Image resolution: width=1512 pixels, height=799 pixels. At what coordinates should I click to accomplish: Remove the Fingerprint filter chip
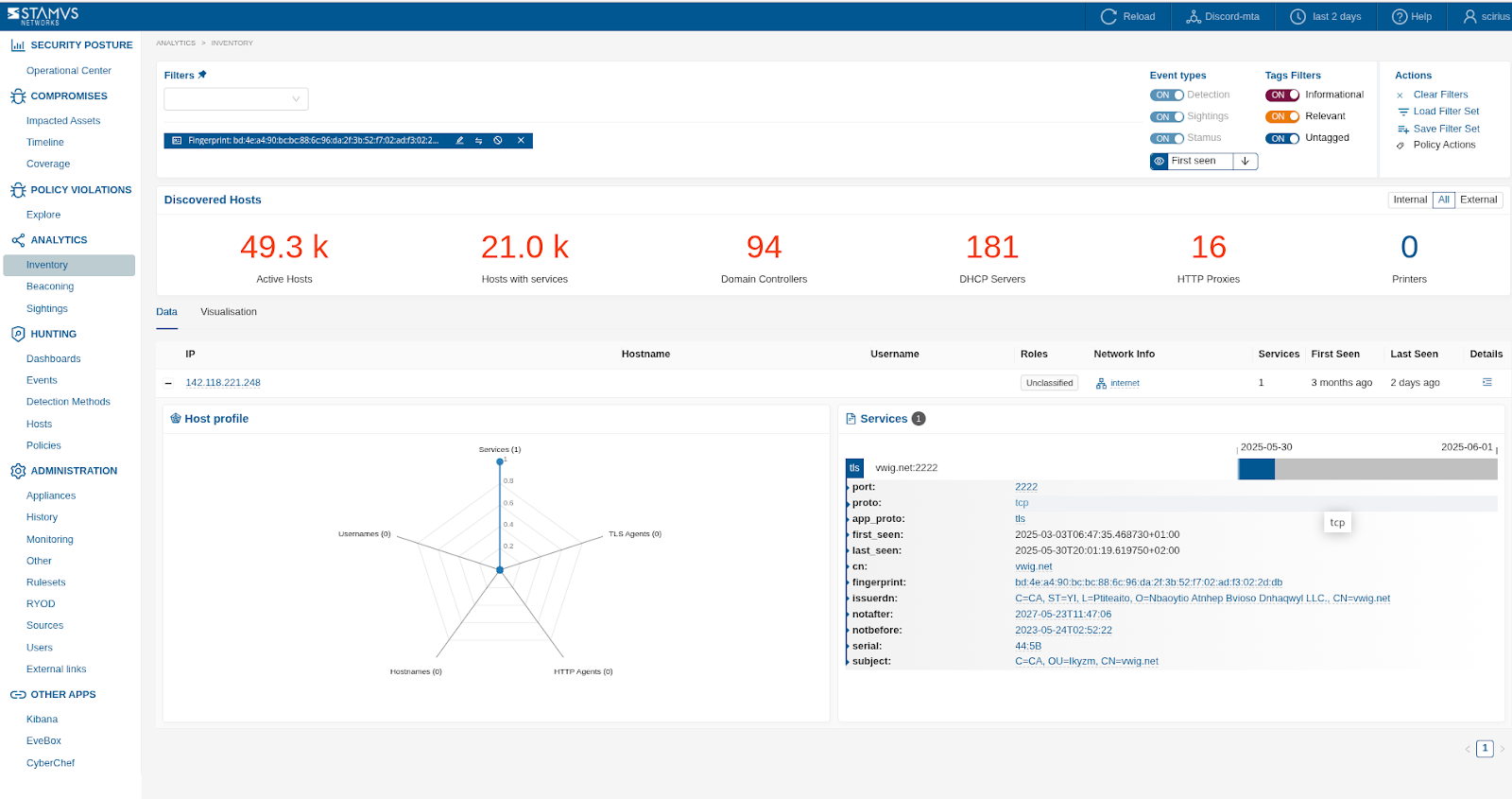pos(521,141)
